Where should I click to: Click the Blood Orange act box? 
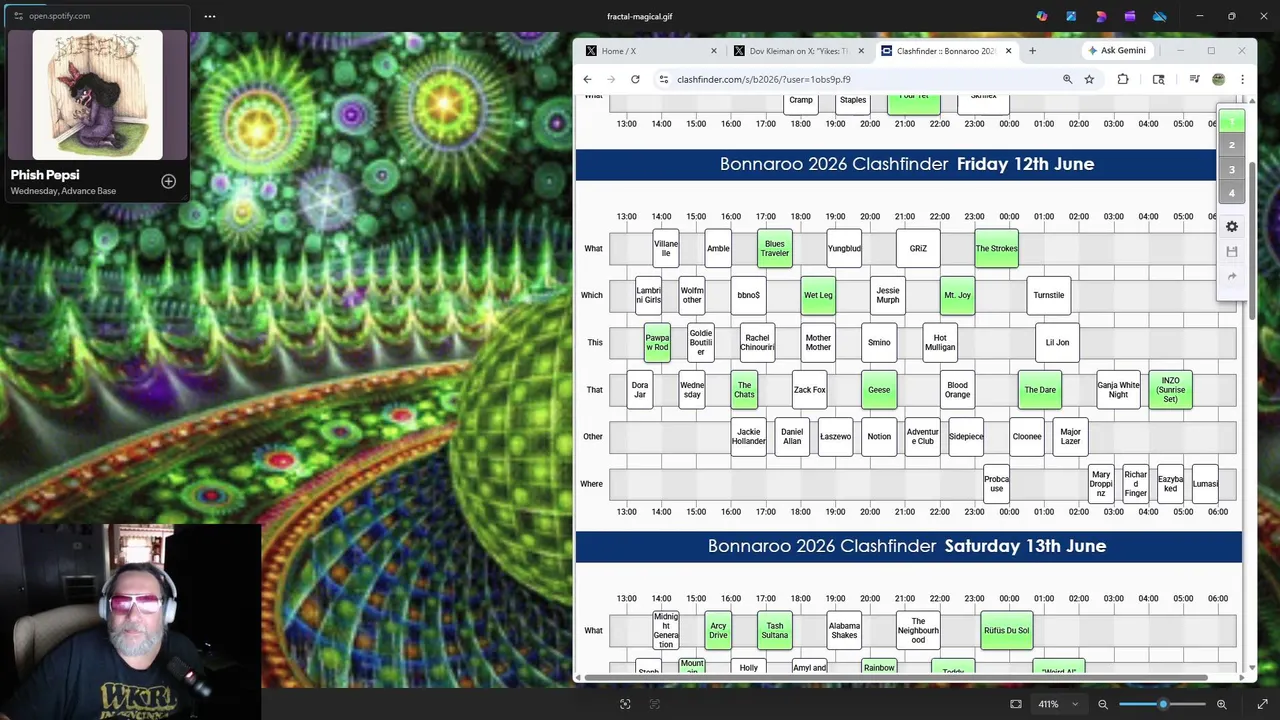(957, 390)
